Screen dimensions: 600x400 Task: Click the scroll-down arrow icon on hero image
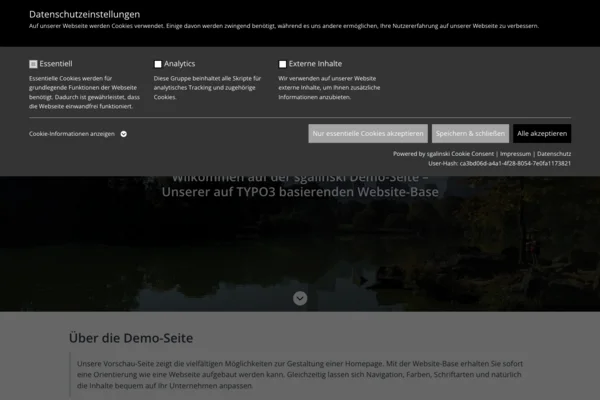pos(299,298)
